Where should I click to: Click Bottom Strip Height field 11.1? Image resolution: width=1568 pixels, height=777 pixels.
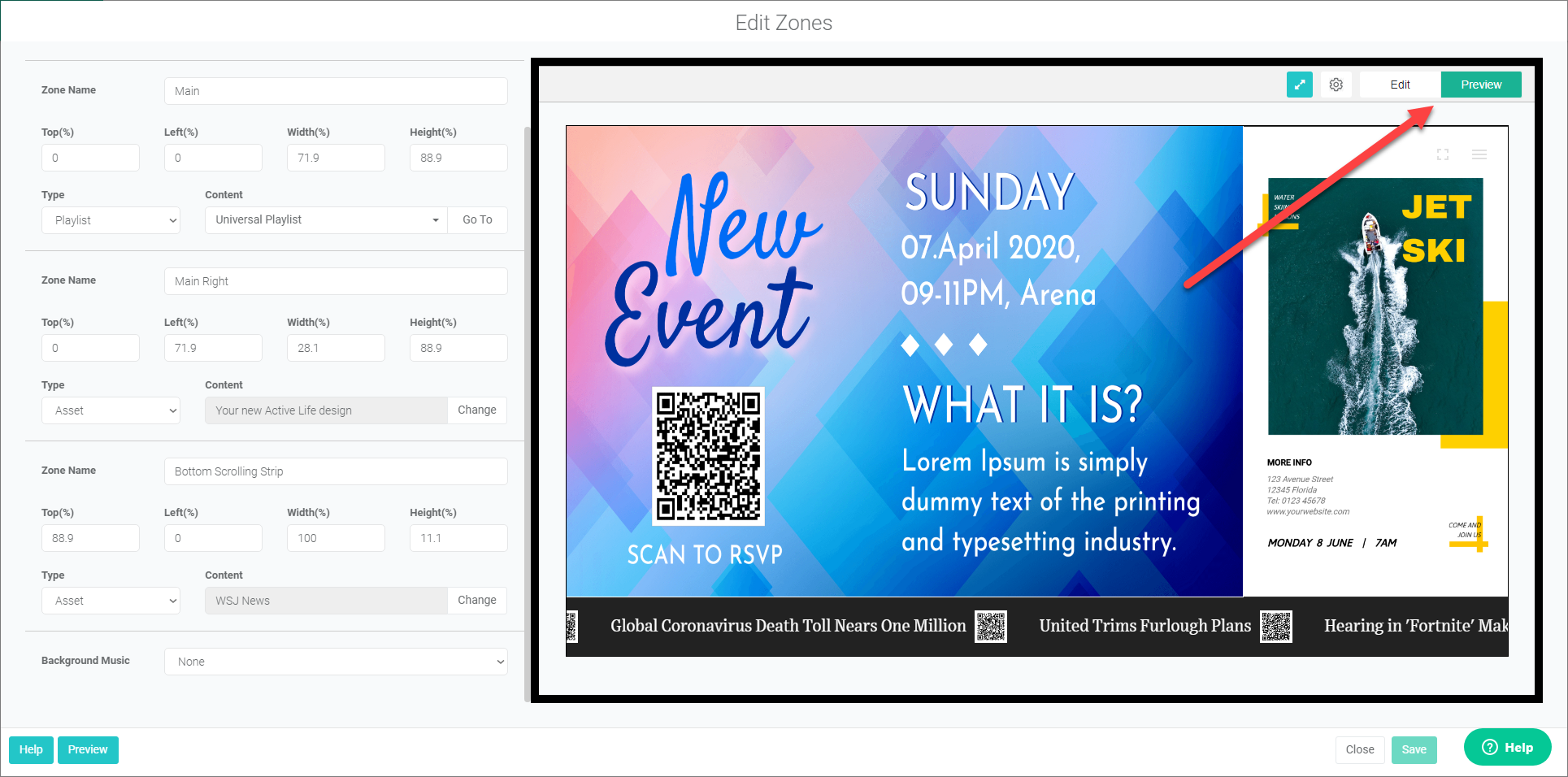[458, 538]
